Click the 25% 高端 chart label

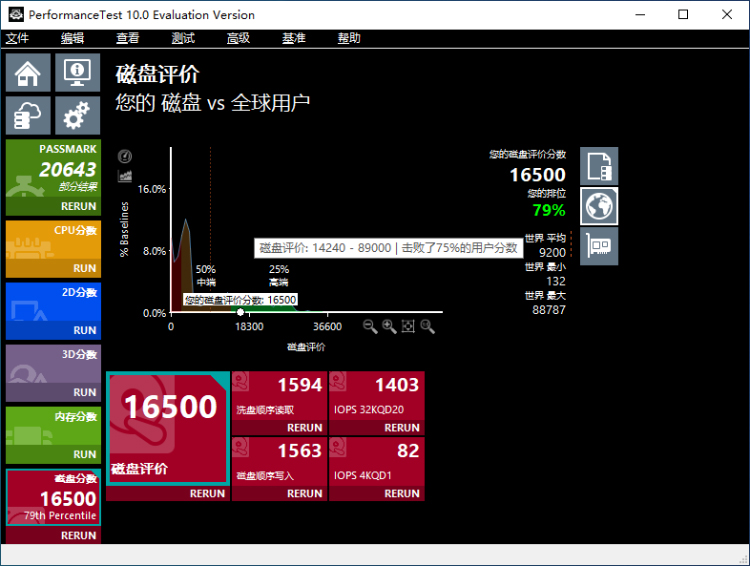pos(279,276)
